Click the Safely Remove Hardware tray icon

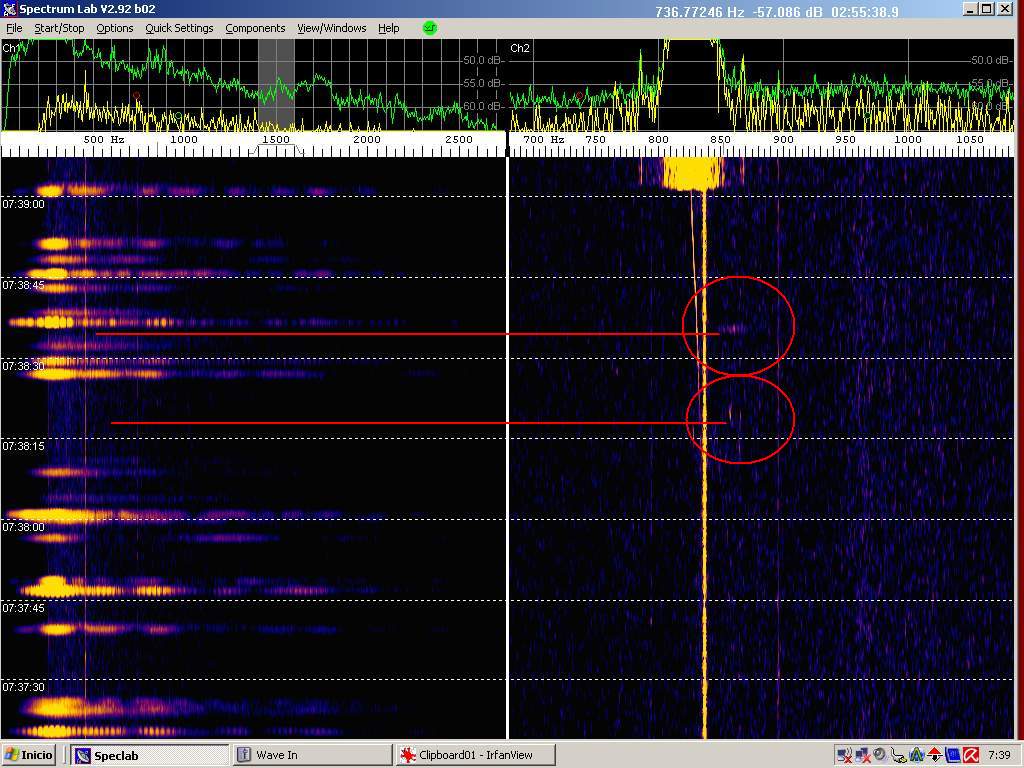(x=899, y=755)
